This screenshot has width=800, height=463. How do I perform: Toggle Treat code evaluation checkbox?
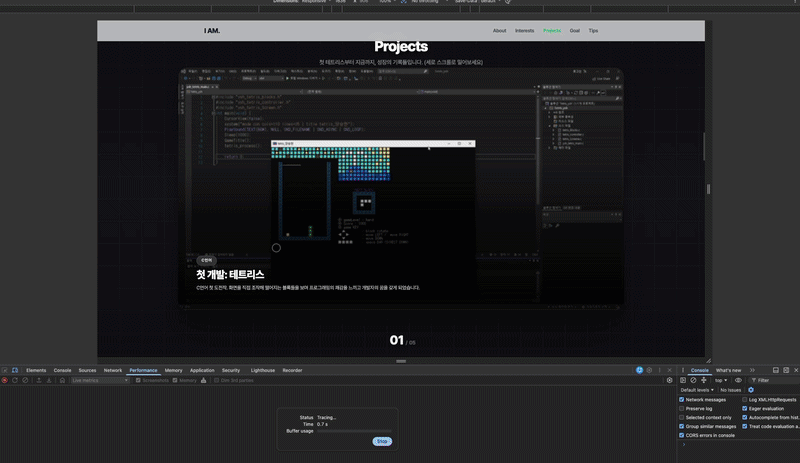coord(744,426)
